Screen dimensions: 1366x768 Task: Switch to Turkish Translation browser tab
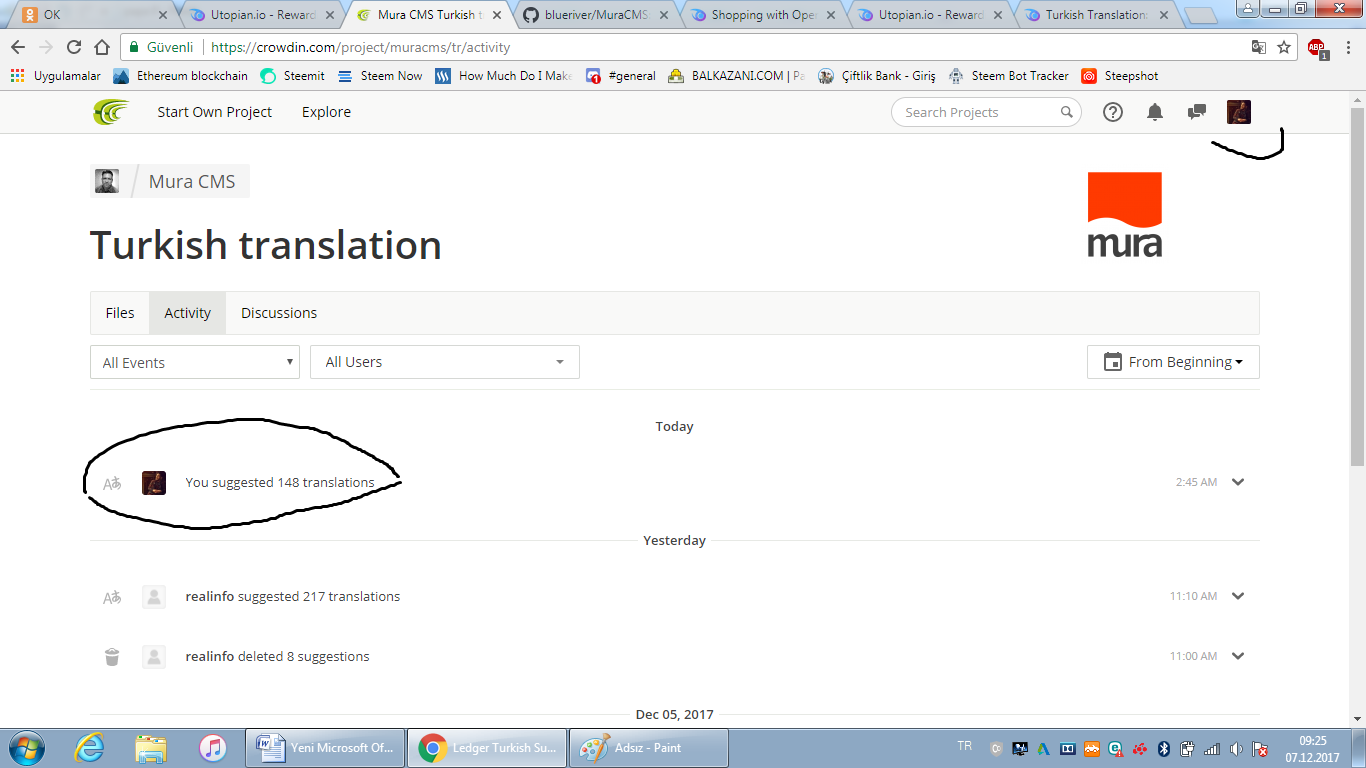coord(1096,15)
